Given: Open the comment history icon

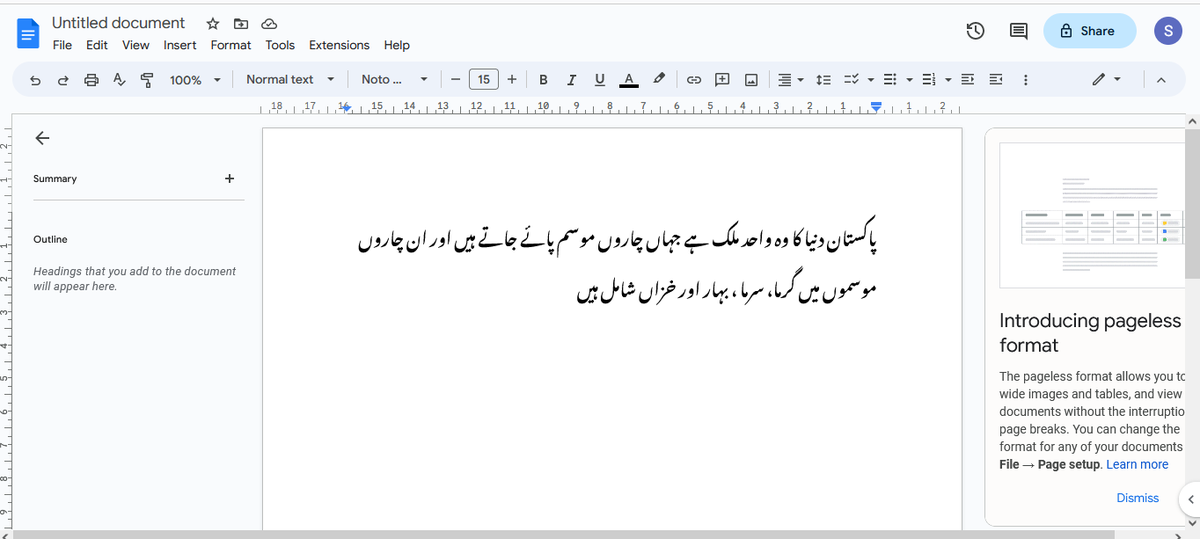Looking at the screenshot, I should [x=1019, y=31].
